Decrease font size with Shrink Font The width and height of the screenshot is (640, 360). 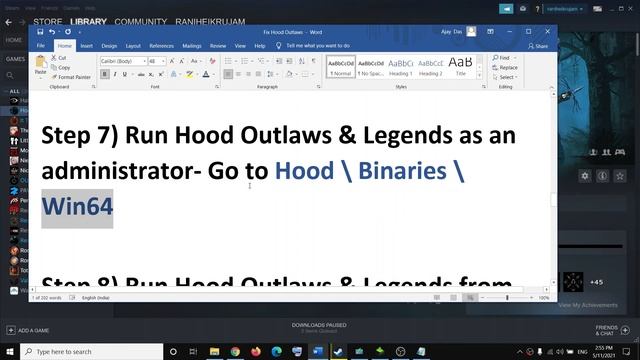[182, 61]
